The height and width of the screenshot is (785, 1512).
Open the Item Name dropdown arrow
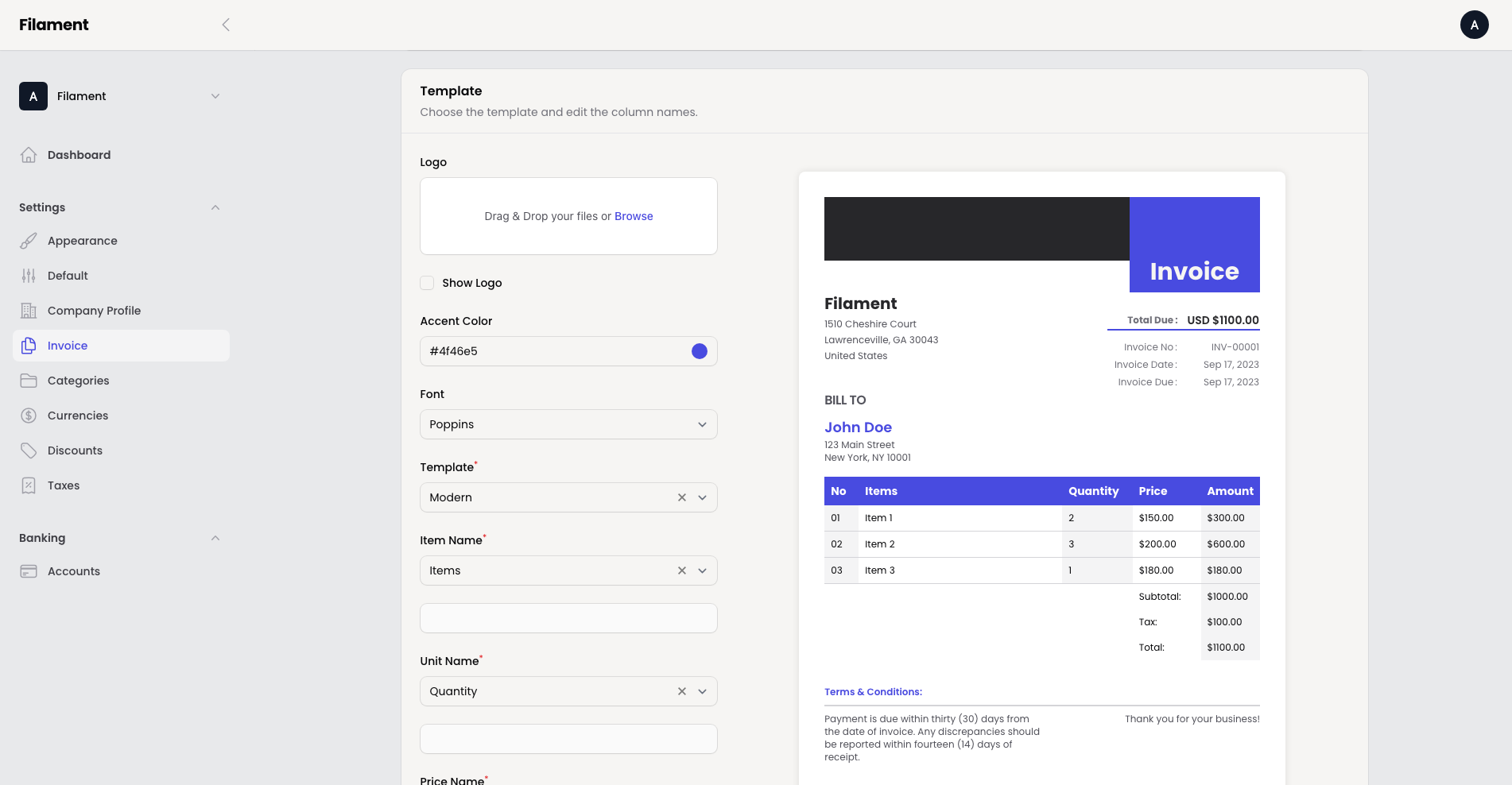click(x=702, y=570)
